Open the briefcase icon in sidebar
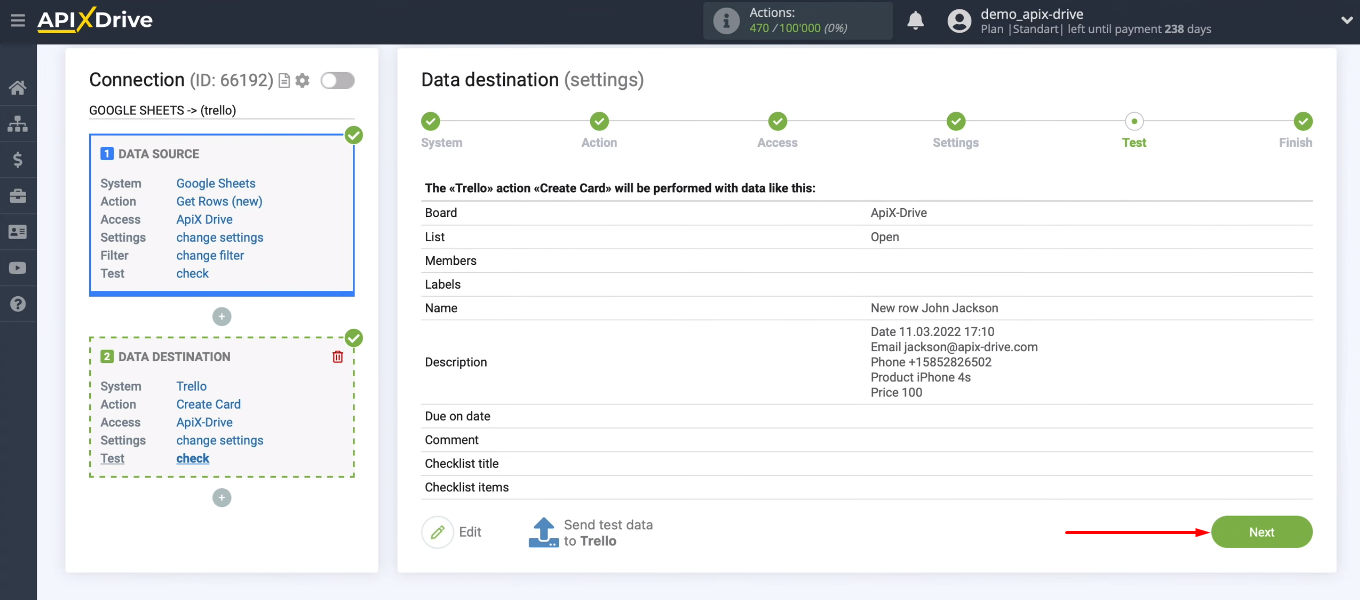The image size is (1360, 600). tap(17, 196)
